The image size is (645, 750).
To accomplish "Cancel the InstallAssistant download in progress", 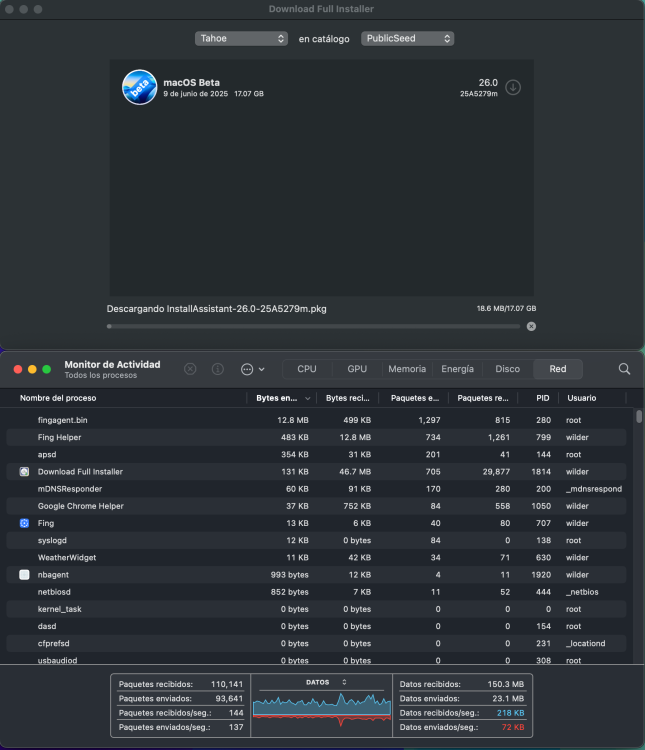I will [x=531, y=326].
